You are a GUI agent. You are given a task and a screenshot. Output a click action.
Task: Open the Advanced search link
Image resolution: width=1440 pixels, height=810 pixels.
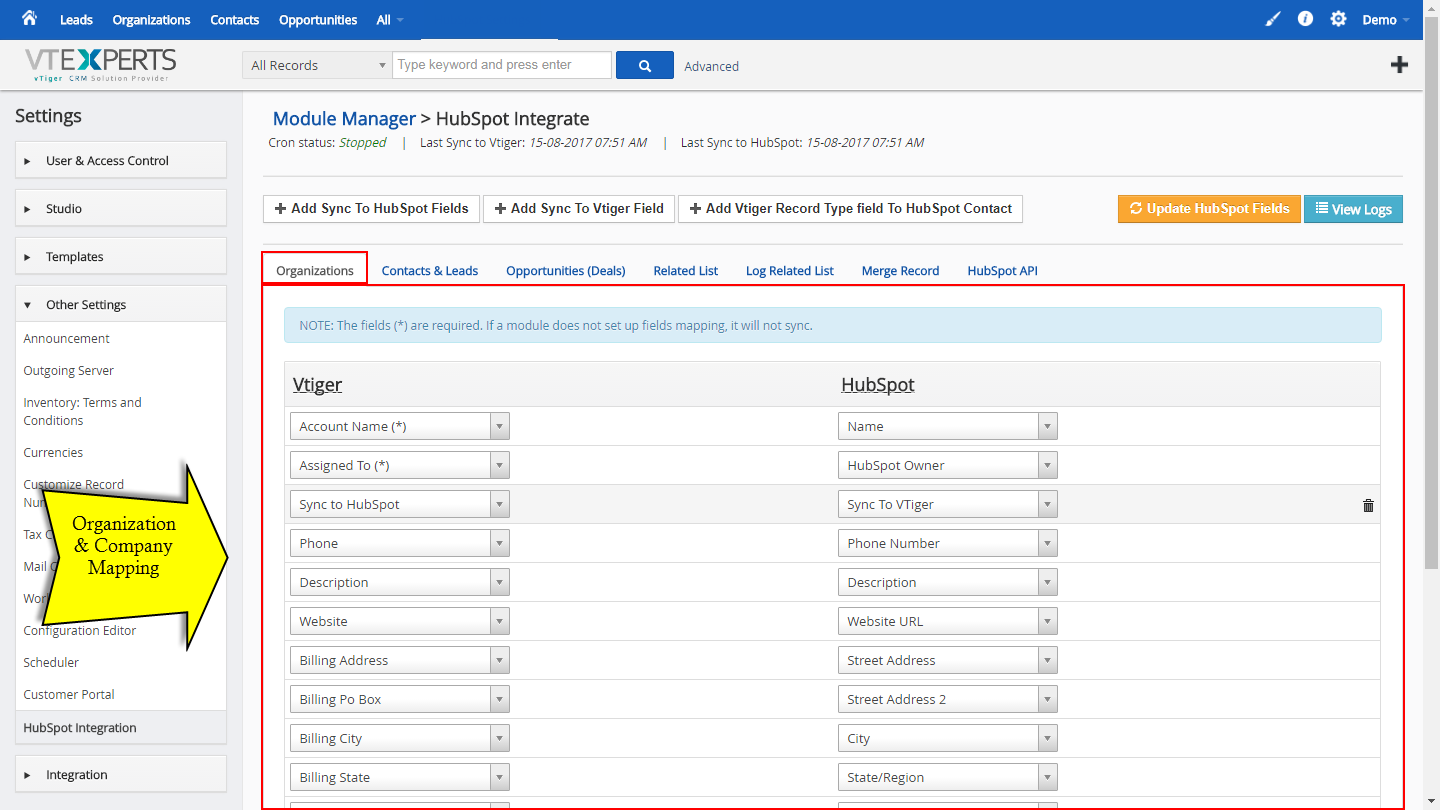712,66
